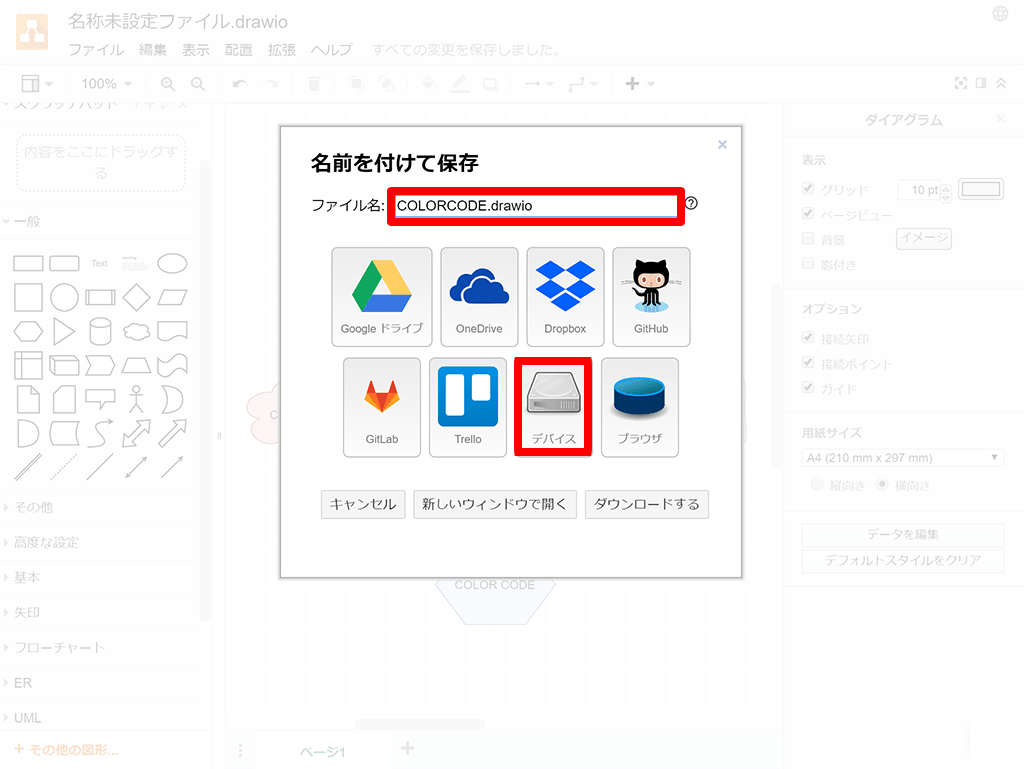Undo last action in toolbar
Viewport: 1024px width, 769px height.
(x=240, y=84)
